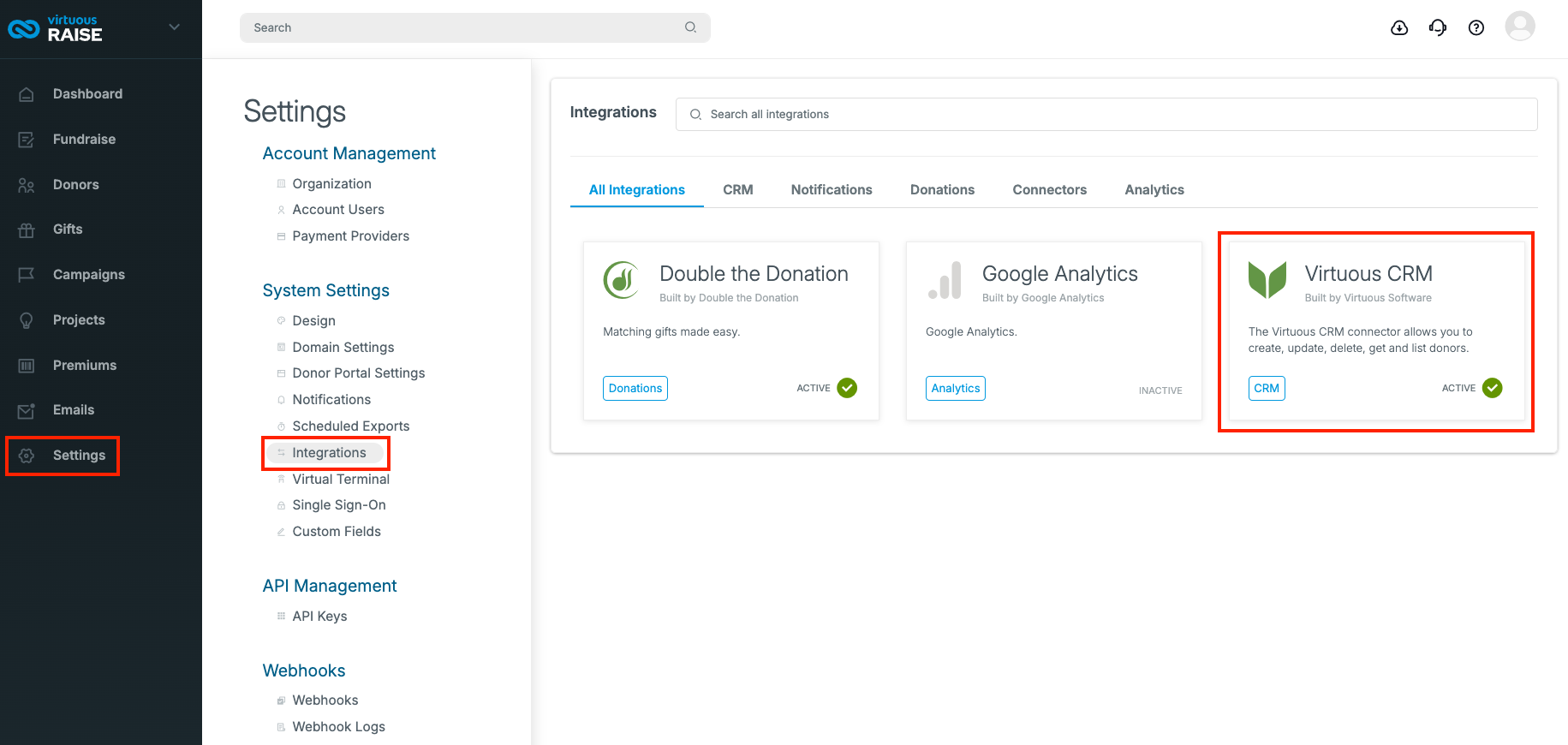
Task: Select the All Integrations tab
Action: pyautogui.click(x=637, y=190)
